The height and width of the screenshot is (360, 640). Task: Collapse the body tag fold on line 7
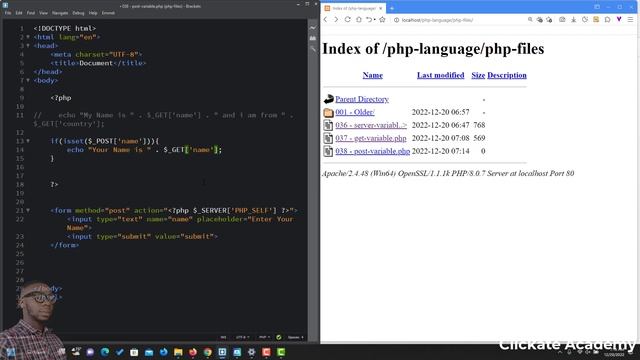click(28, 80)
